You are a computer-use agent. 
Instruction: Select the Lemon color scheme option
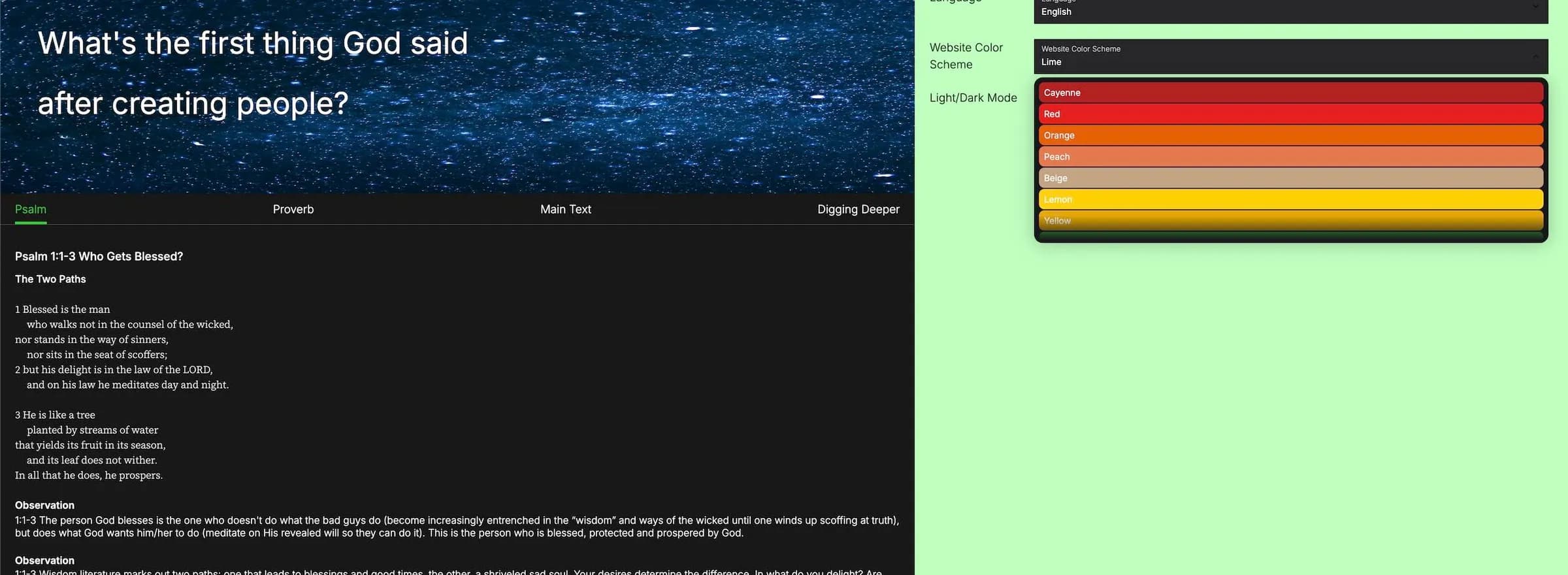(1290, 199)
